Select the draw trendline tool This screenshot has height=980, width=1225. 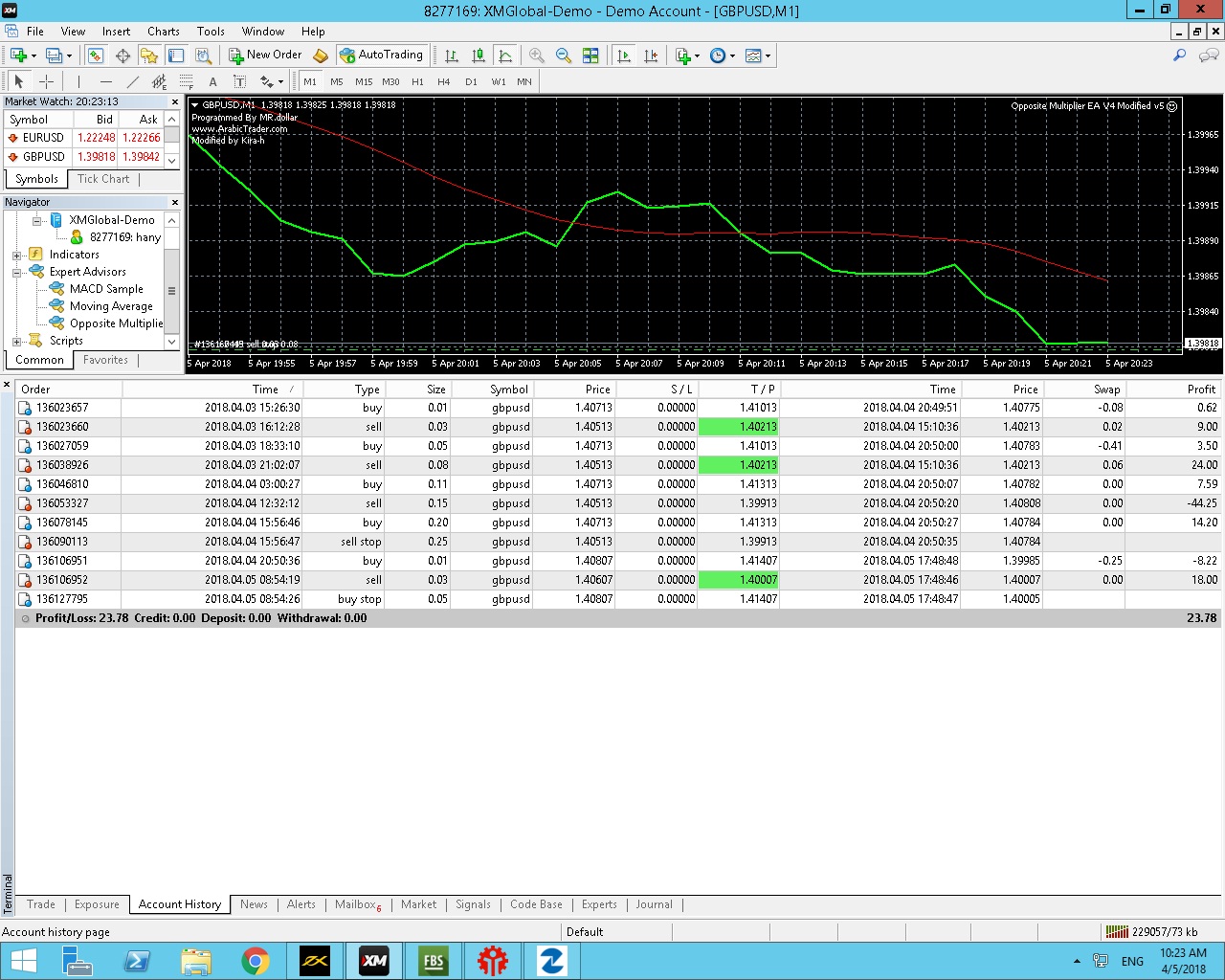(x=133, y=81)
